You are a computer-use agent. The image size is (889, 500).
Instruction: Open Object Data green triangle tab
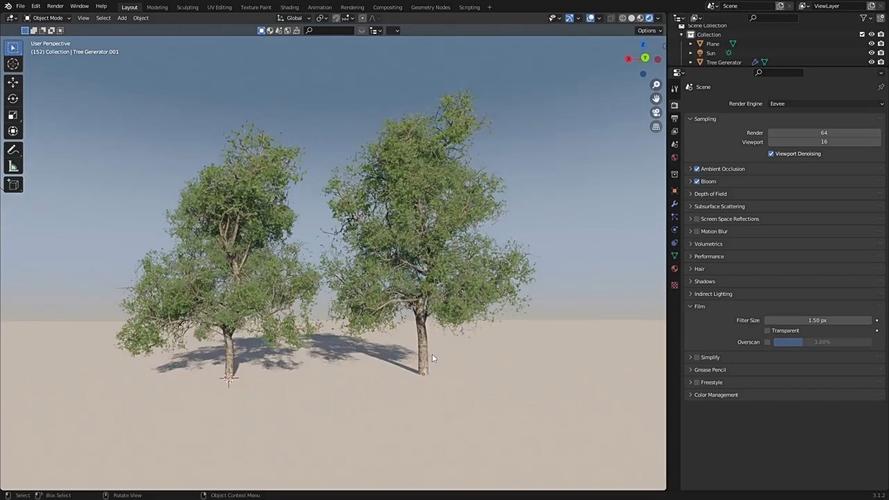675,256
